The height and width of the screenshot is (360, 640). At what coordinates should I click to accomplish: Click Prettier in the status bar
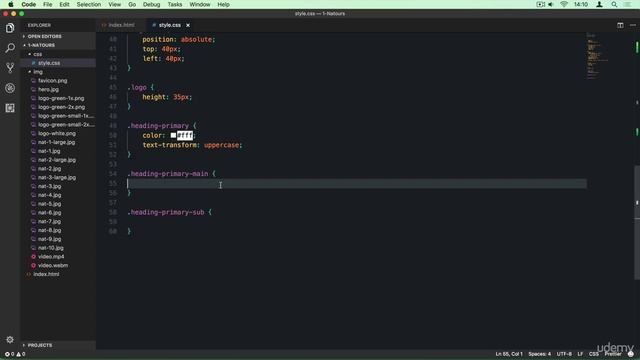point(613,354)
